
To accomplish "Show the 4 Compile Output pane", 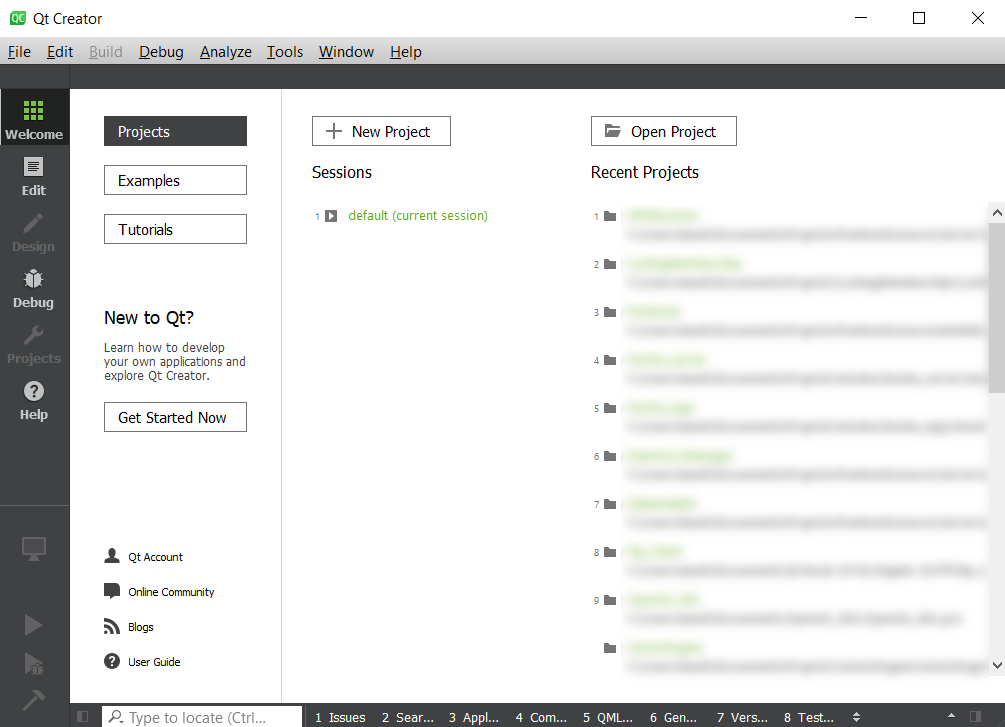I will click(x=541, y=717).
